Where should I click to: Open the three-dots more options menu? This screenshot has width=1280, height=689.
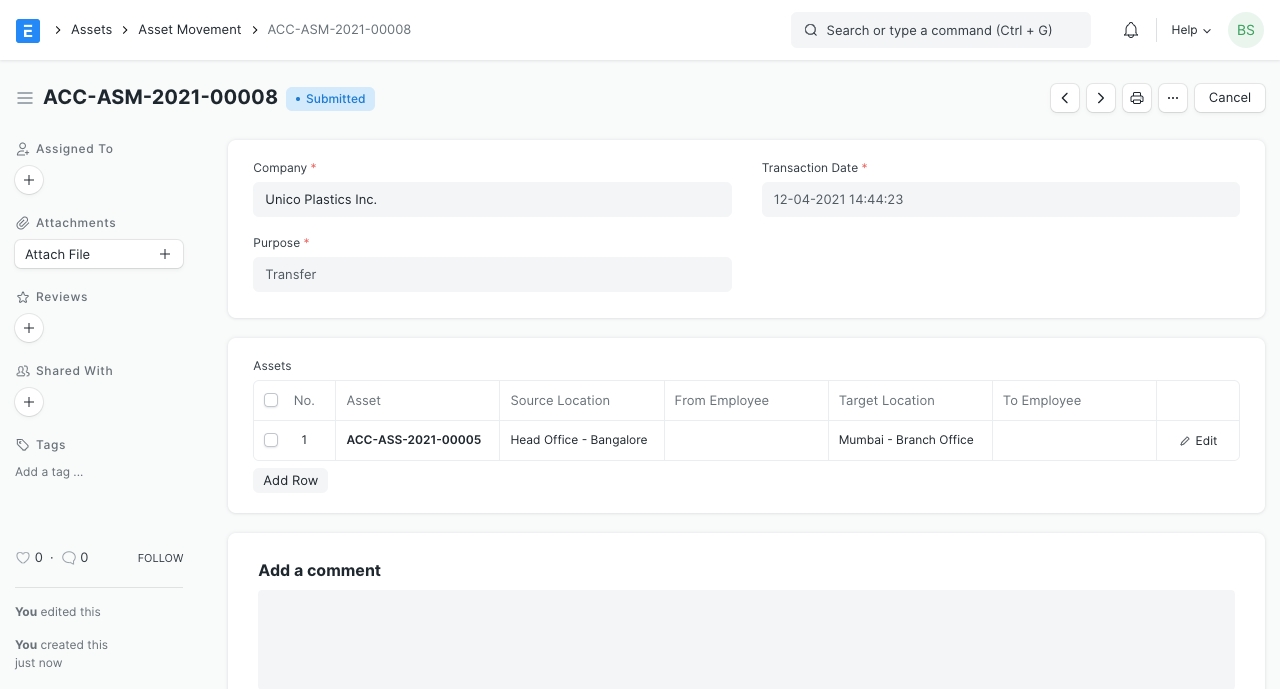(1173, 98)
